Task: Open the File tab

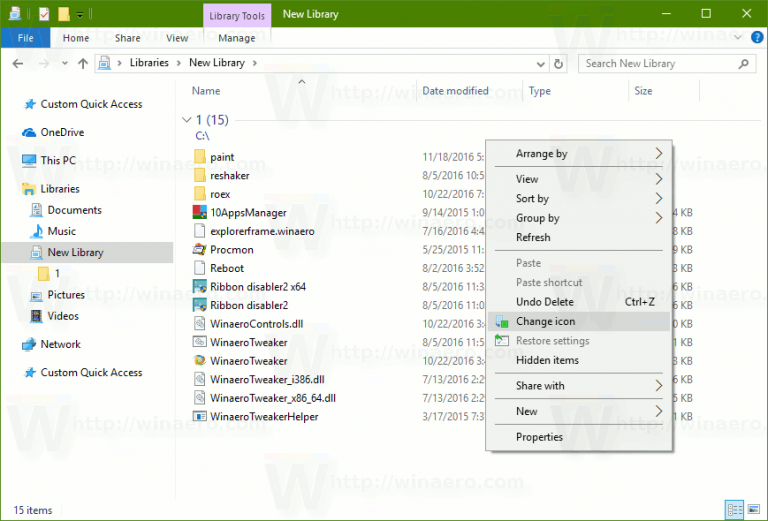Action: pyautogui.click(x=25, y=38)
